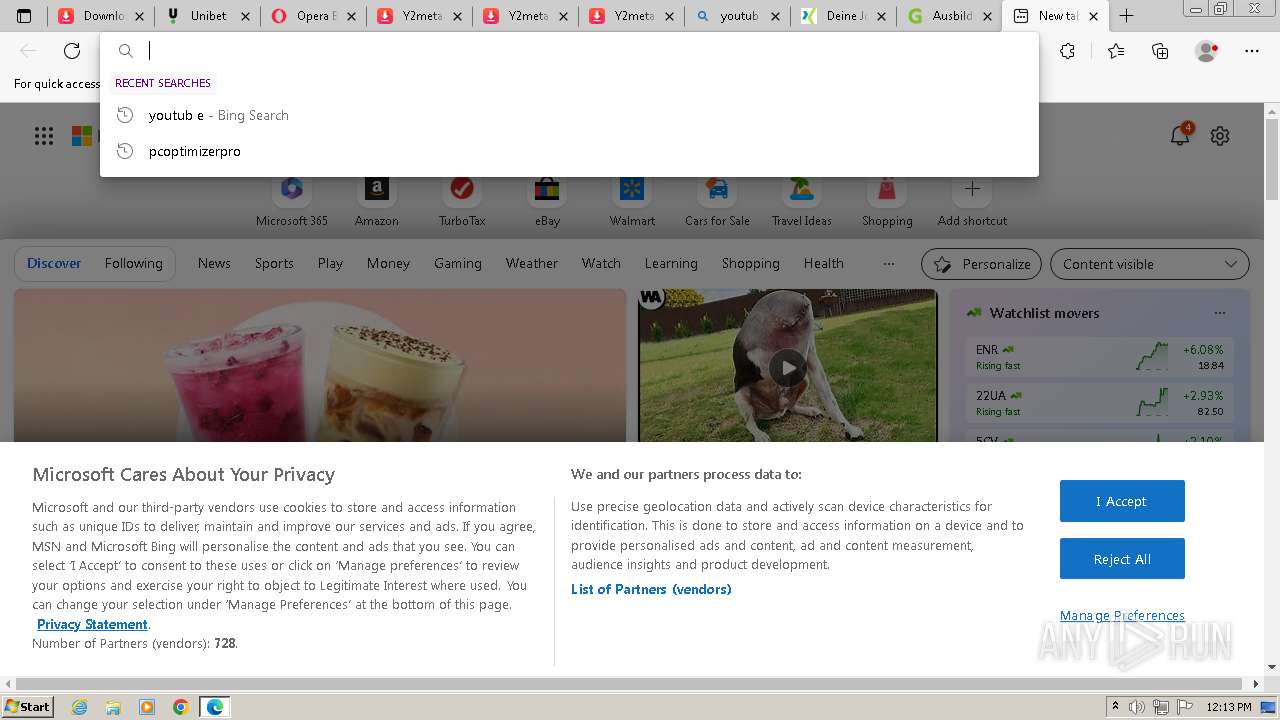Open the Play category
This screenshot has height=720, width=1280.
tap(330, 264)
